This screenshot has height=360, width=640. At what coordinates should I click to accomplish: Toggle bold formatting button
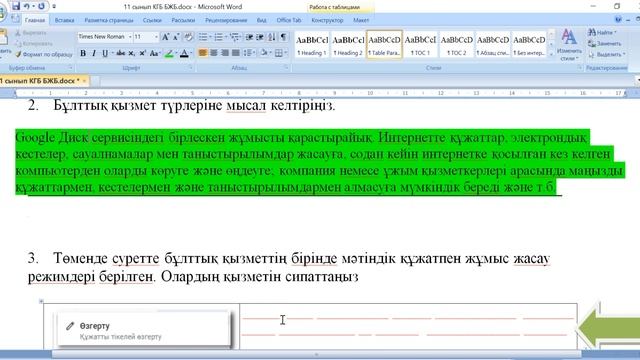click(x=83, y=53)
